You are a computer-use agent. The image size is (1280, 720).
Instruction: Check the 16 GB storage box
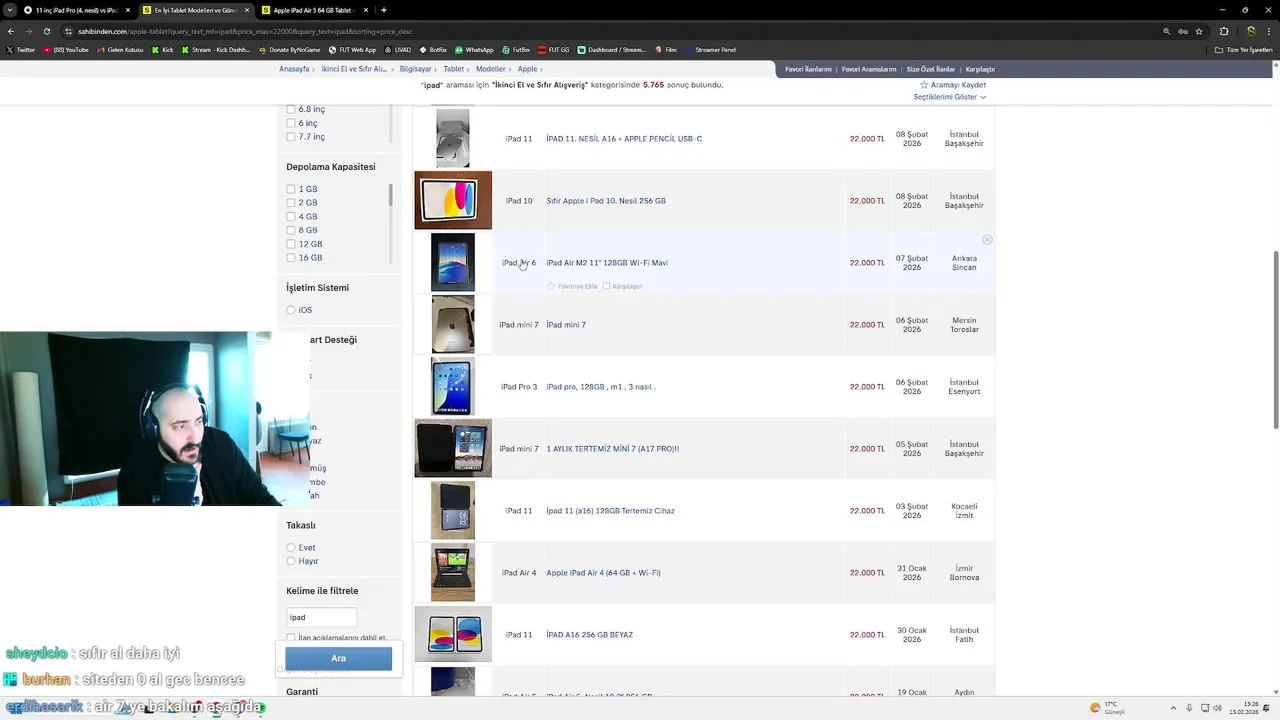click(291, 258)
